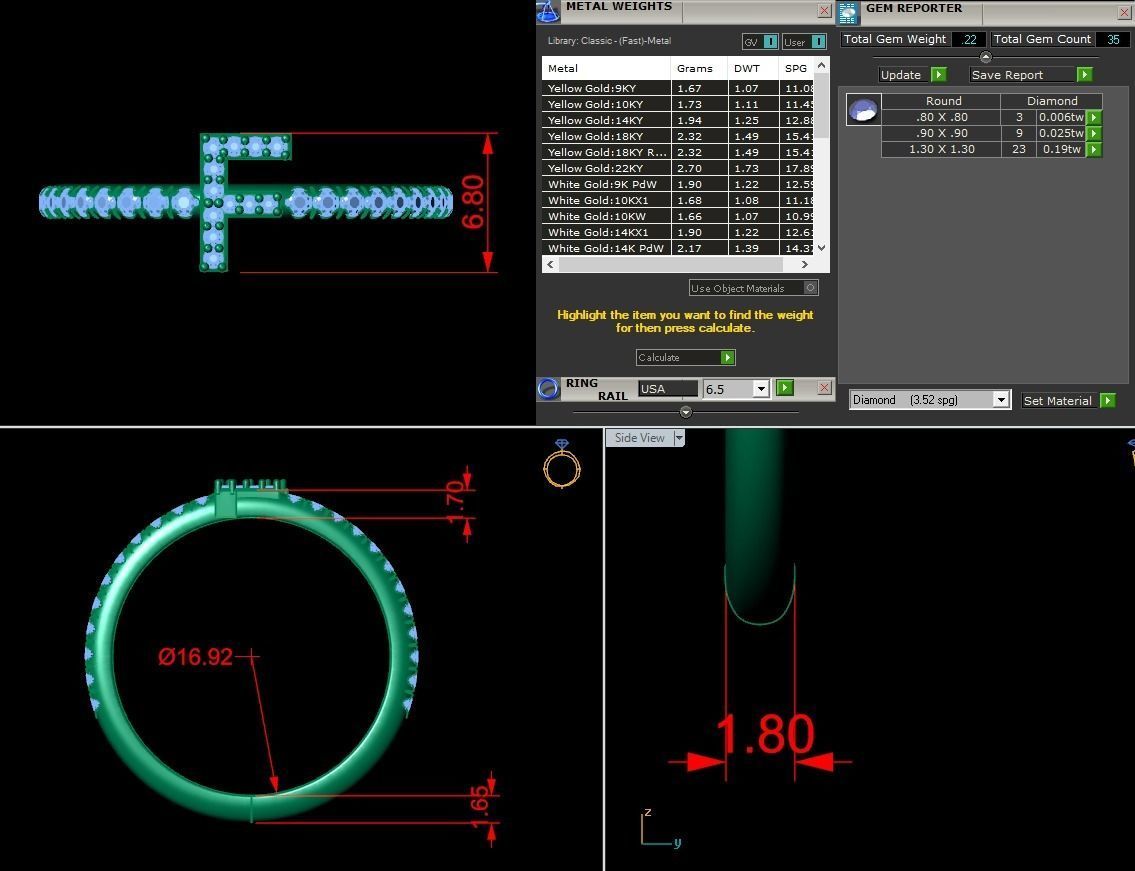Open the Side View dropdown

tap(678, 437)
